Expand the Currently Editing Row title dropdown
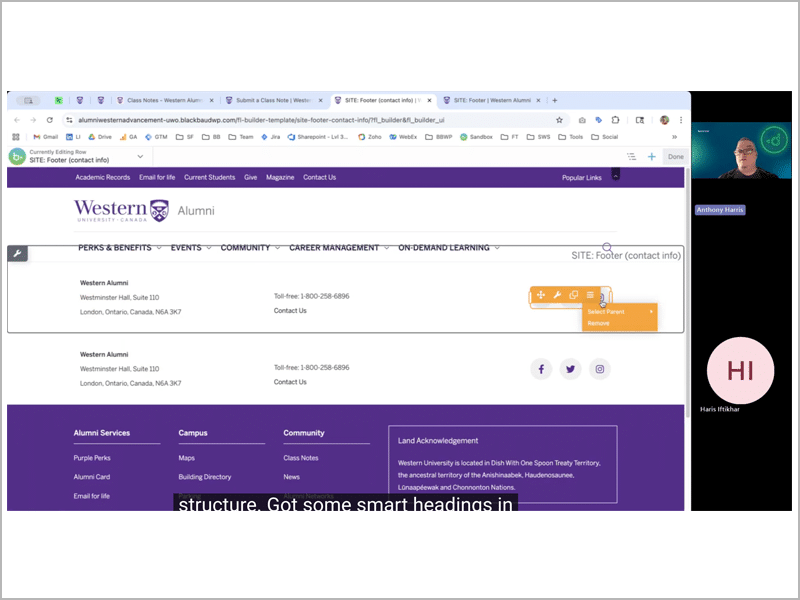Image resolution: width=800 pixels, height=600 pixels. 140,157
